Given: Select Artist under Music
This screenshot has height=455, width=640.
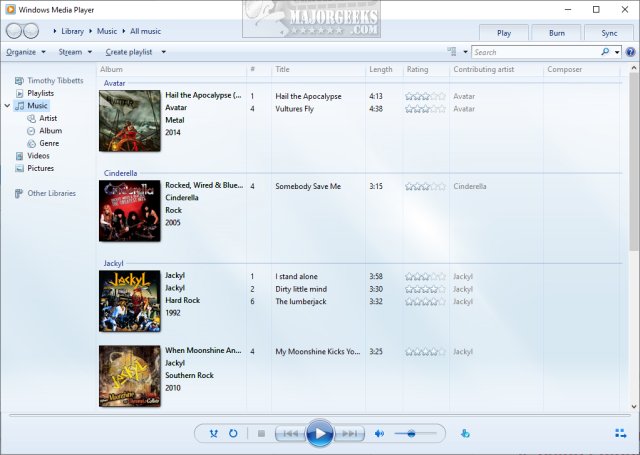Looking at the screenshot, I should (x=42, y=118).
